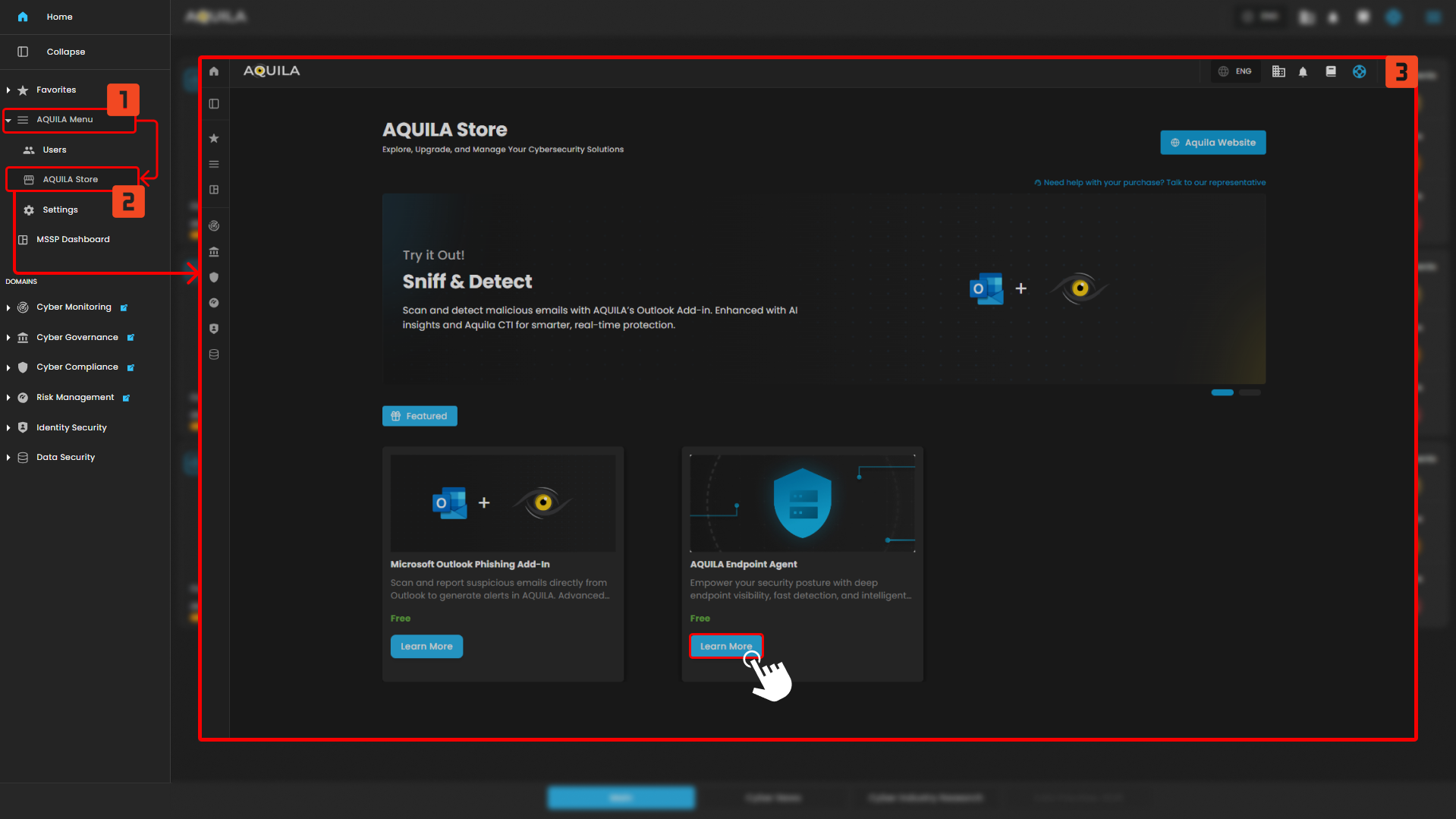Click the star favorites icon in collapsed sidebar
Viewport: 1456px width, 819px height.
tap(214, 138)
